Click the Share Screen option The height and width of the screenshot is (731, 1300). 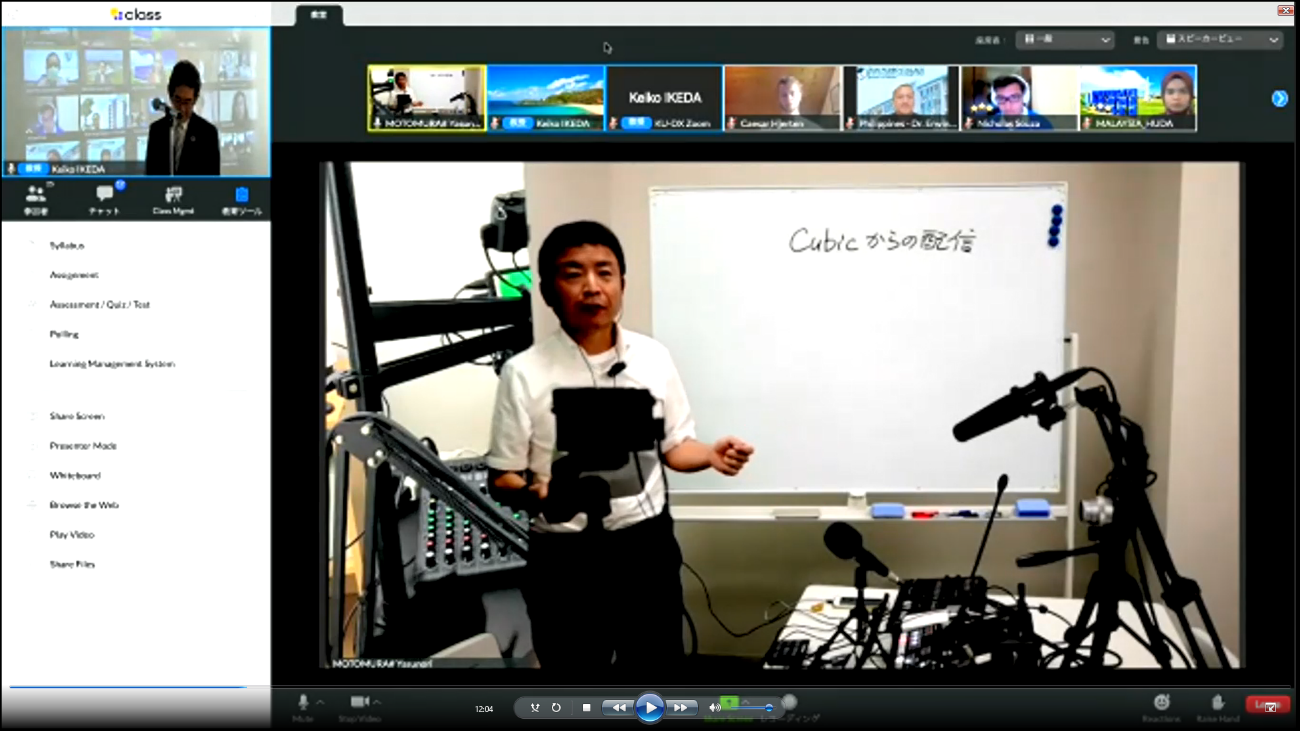77,416
